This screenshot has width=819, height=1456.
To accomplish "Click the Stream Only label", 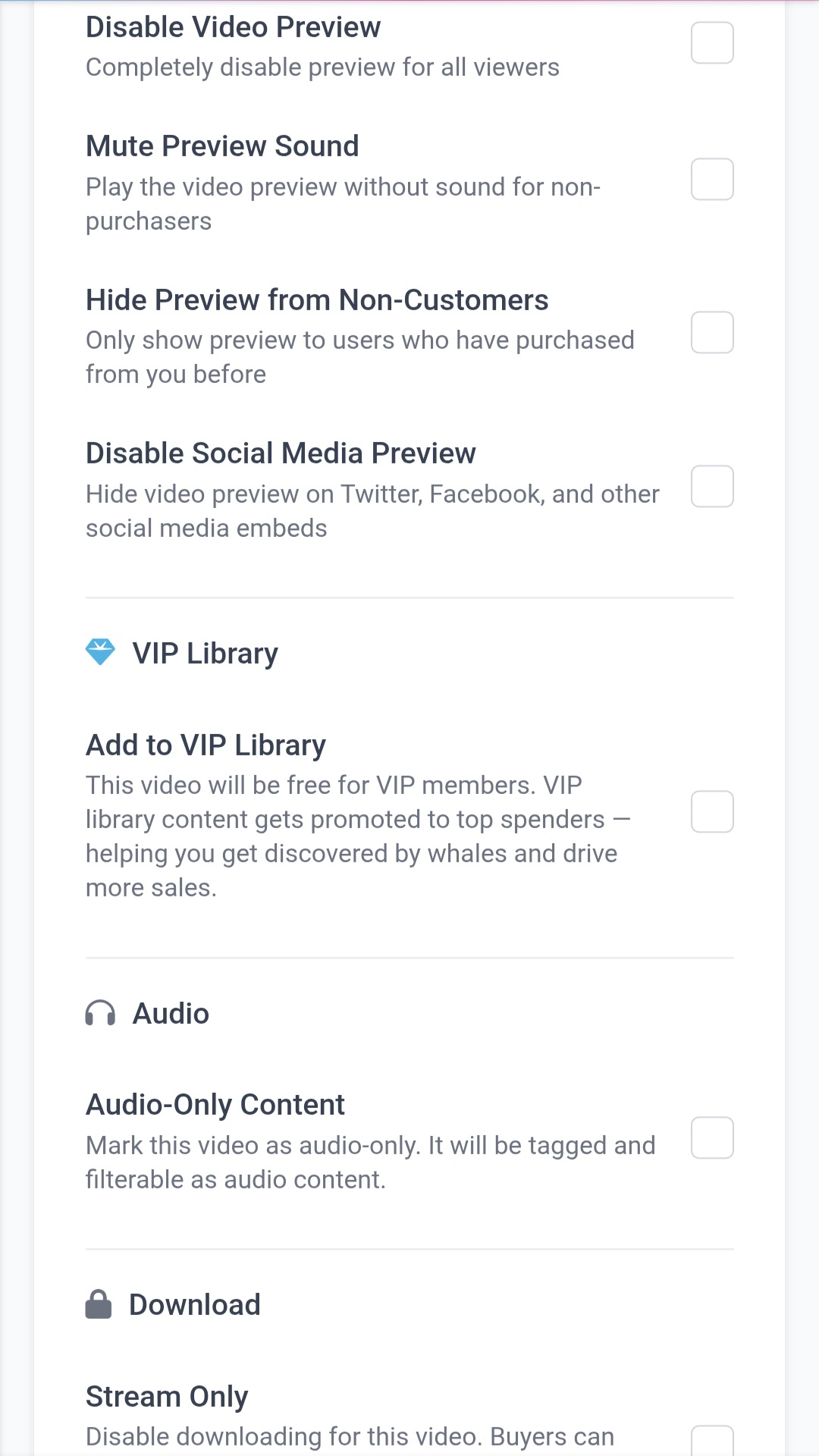I will point(167,1396).
